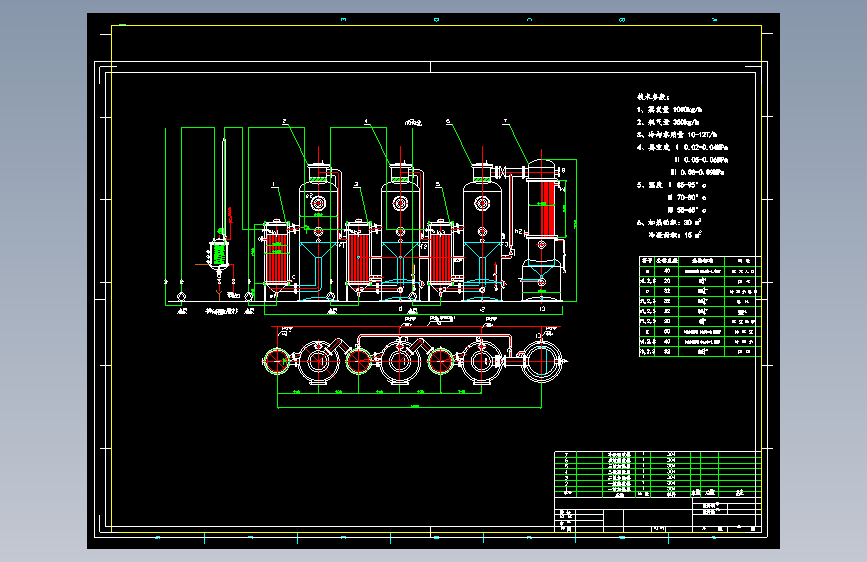Click the parts list table above title block

point(657,474)
